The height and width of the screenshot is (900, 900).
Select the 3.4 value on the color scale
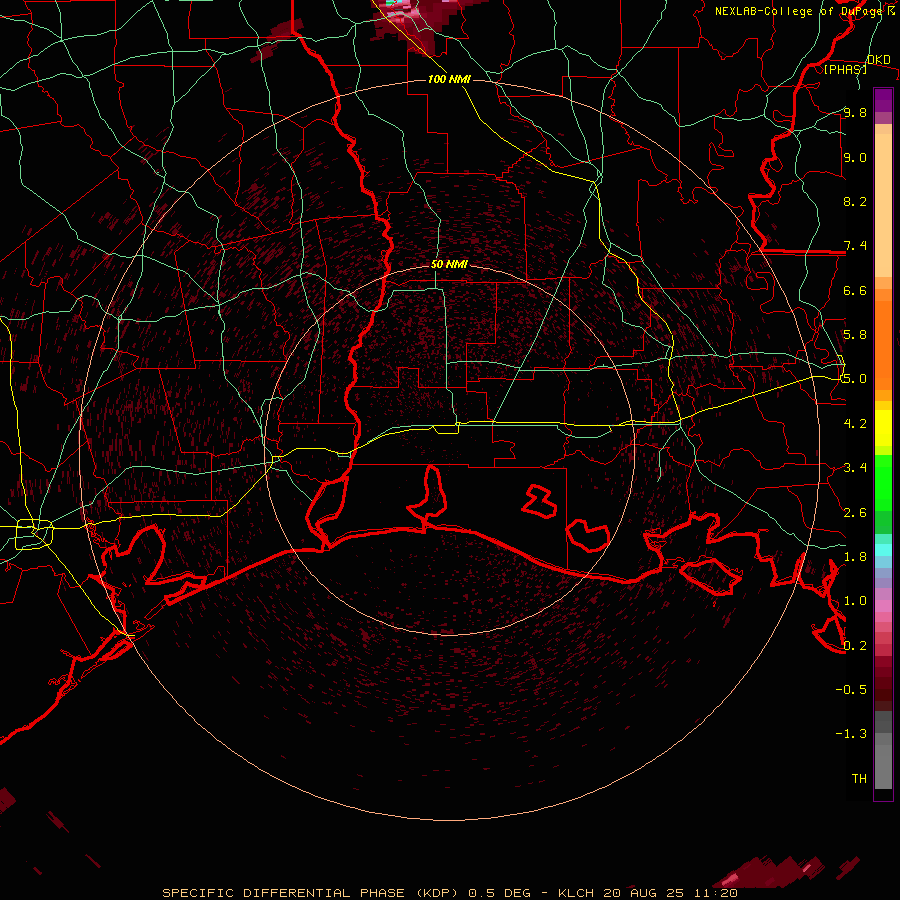point(855,468)
